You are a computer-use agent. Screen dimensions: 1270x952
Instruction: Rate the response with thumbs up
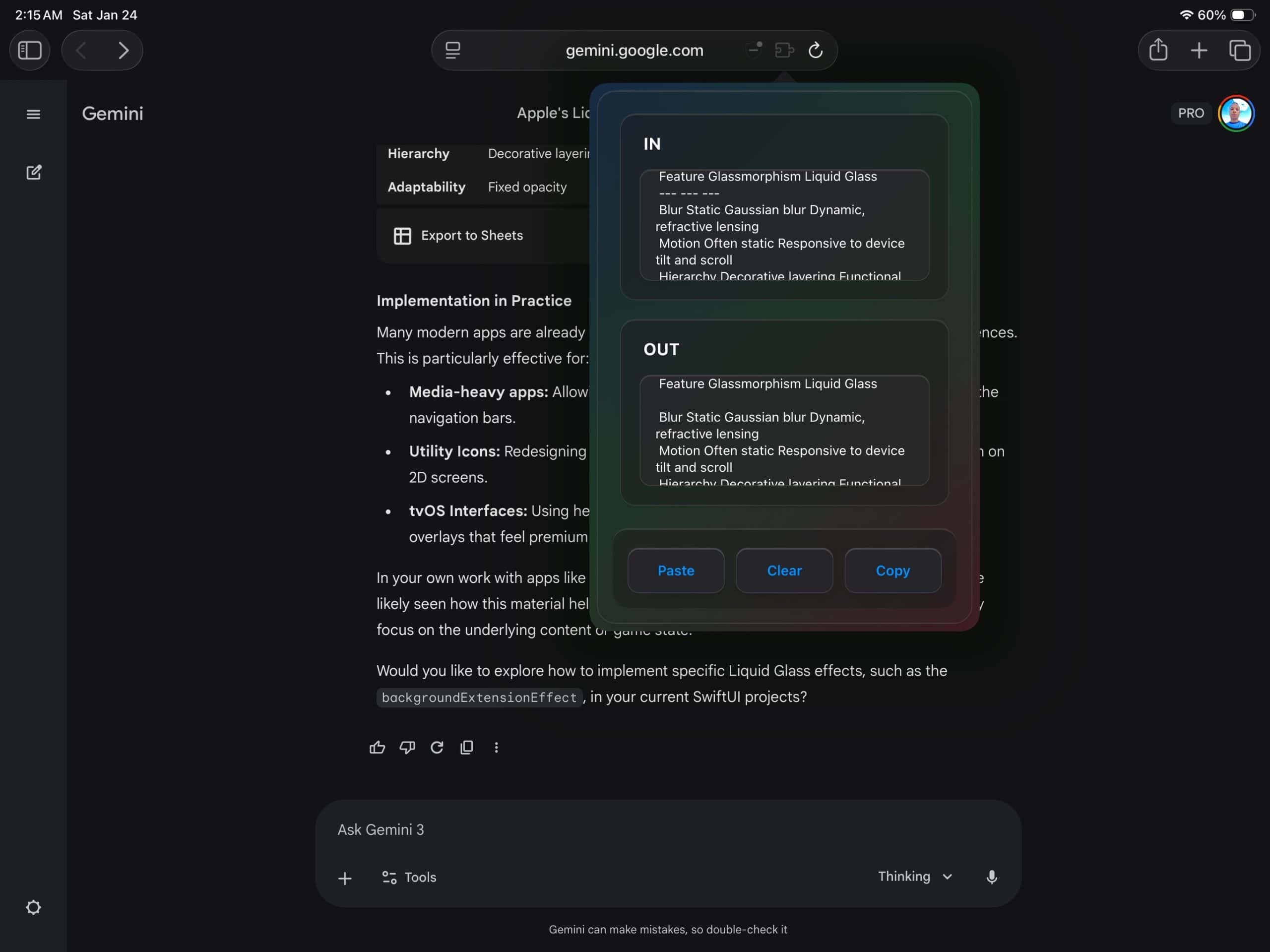[x=377, y=747]
